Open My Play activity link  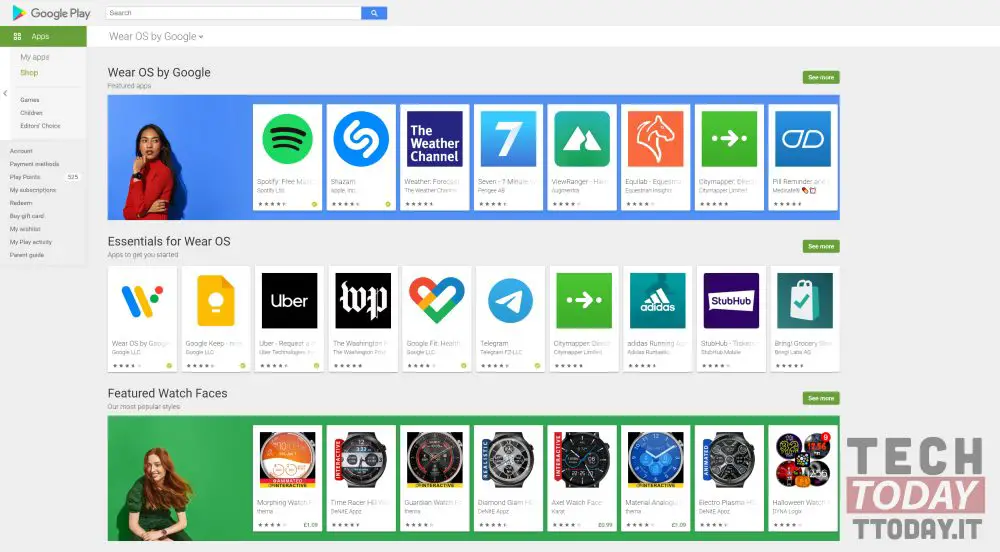point(31,242)
